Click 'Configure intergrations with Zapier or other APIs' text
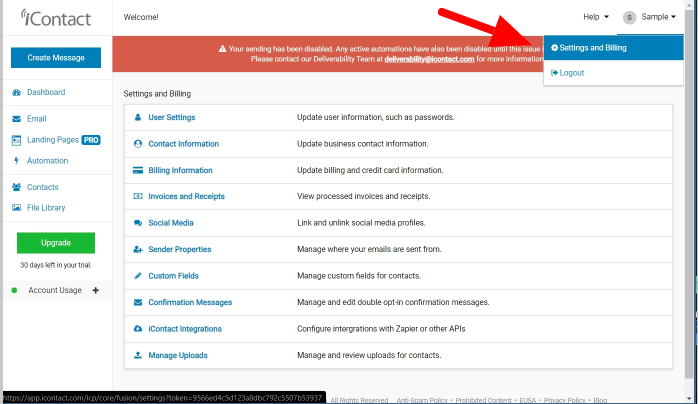This screenshot has height=404, width=698. (381, 329)
